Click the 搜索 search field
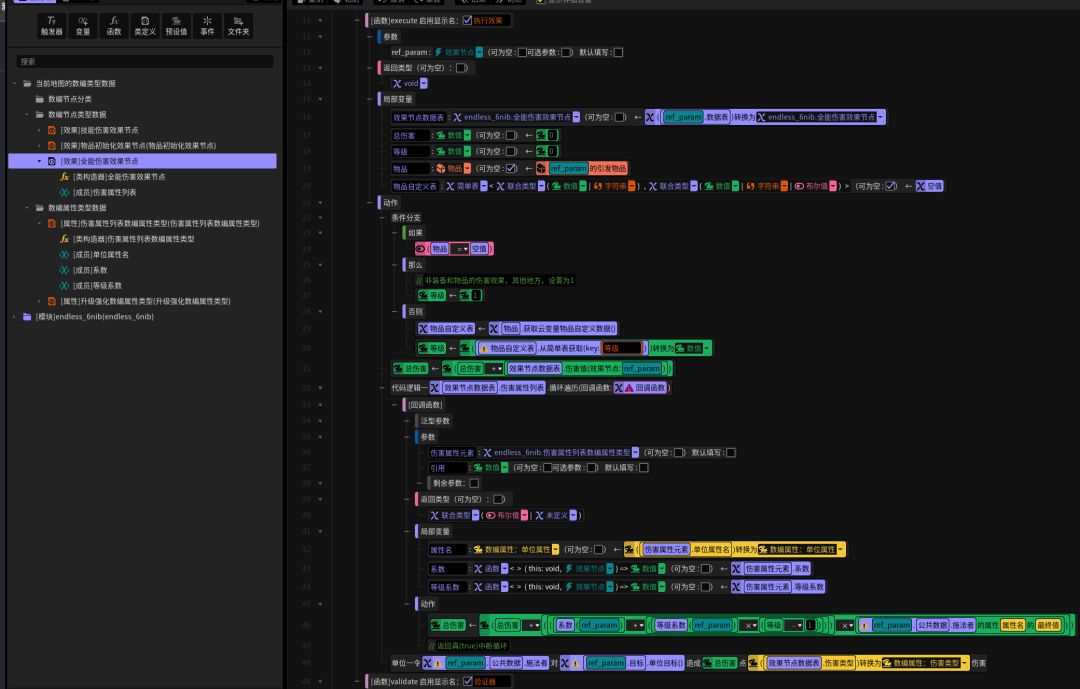This screenshot has width=1080, height=689. pos(144,62)
